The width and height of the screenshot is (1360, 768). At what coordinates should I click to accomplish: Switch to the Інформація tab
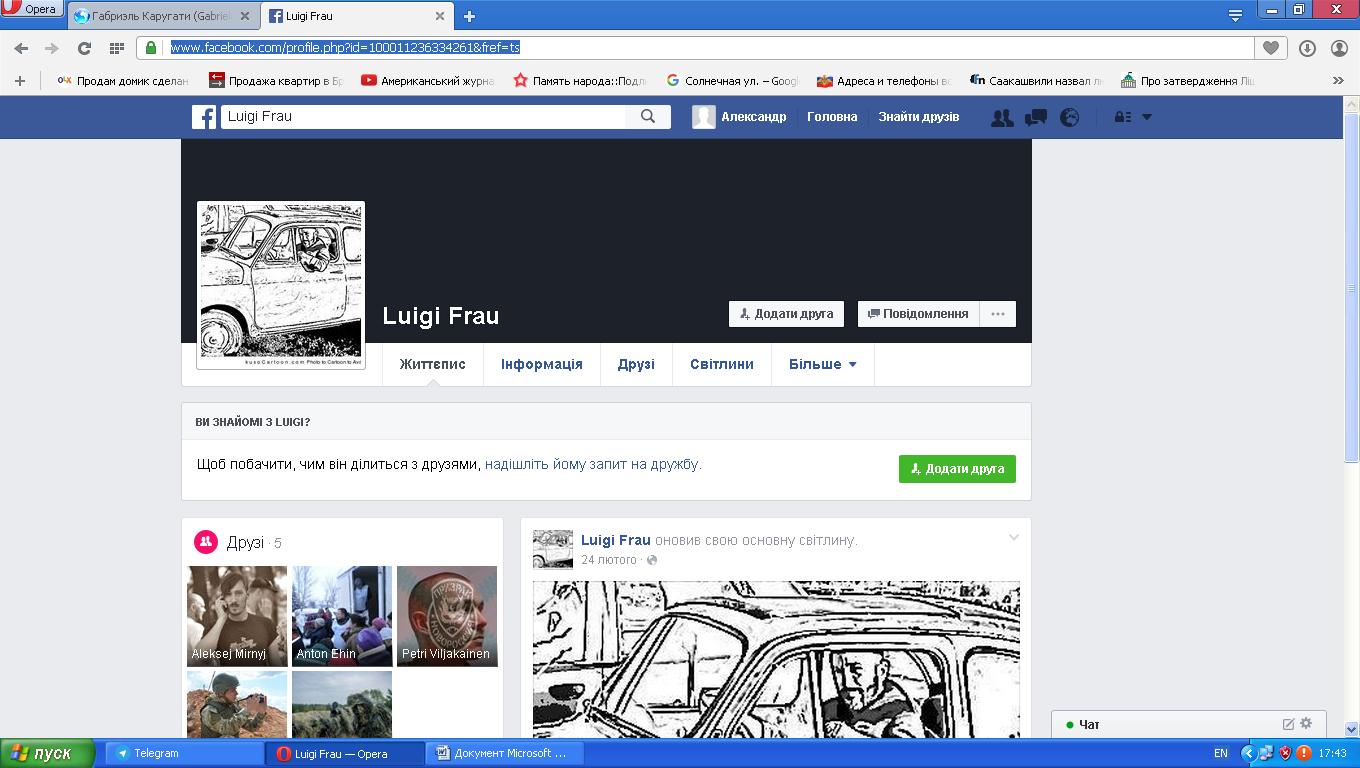coord(541,365)
